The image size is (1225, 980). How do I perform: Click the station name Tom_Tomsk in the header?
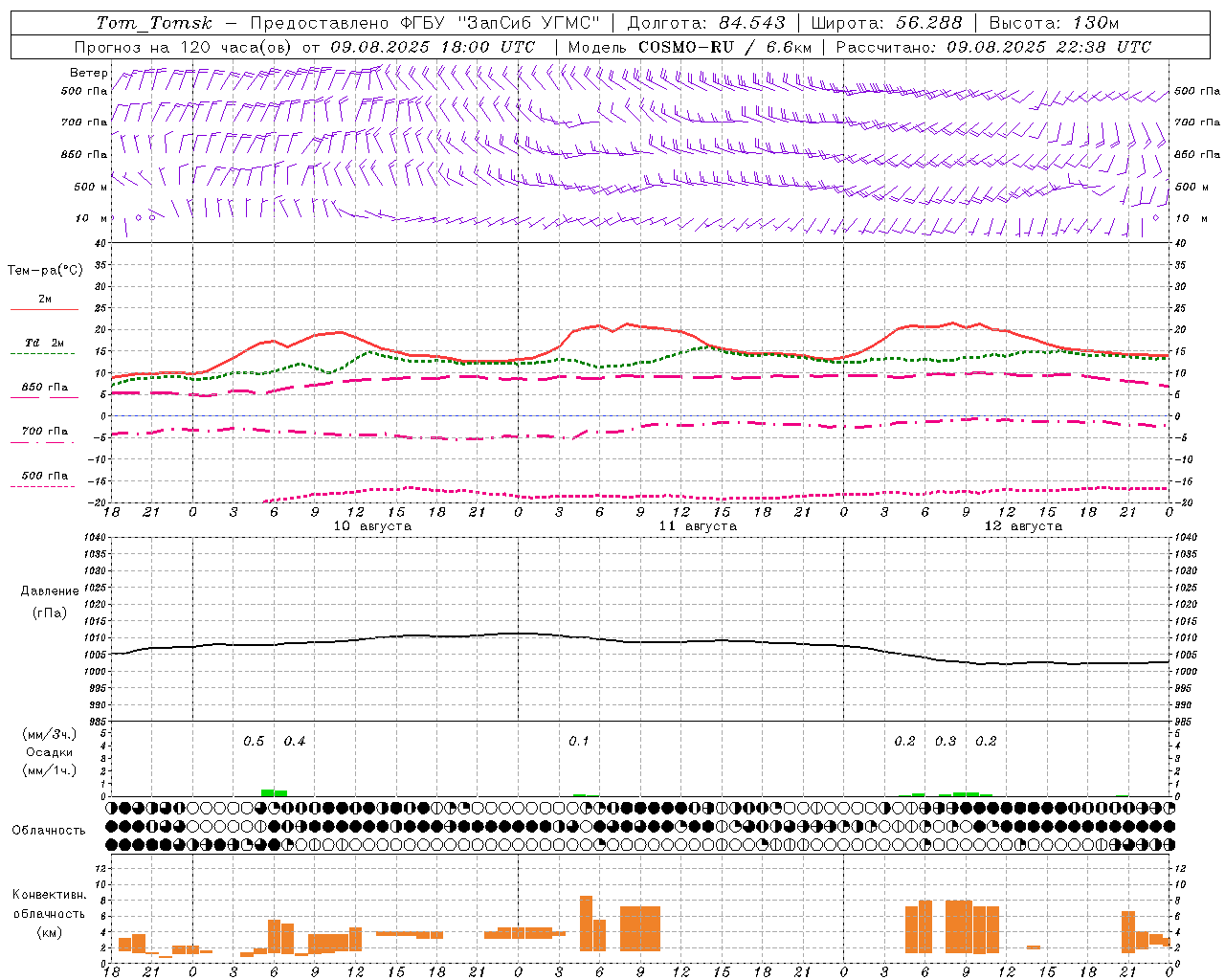point(154,23)
